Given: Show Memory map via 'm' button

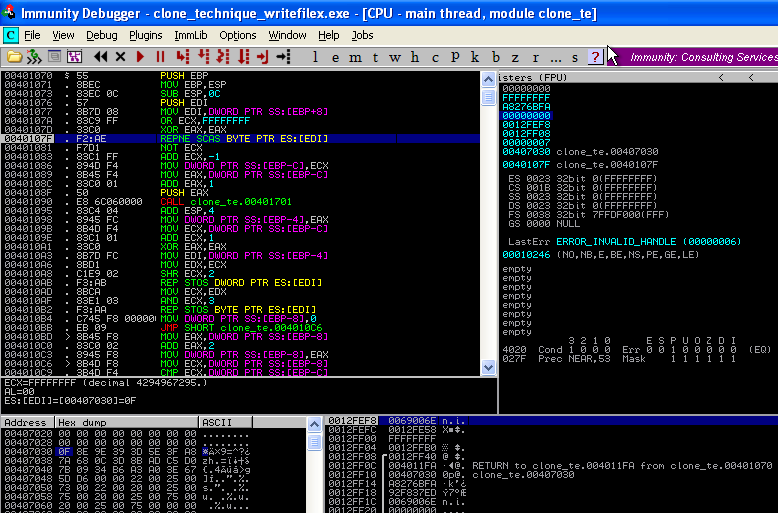Looking at the screenshot, I should click(355, 58).
